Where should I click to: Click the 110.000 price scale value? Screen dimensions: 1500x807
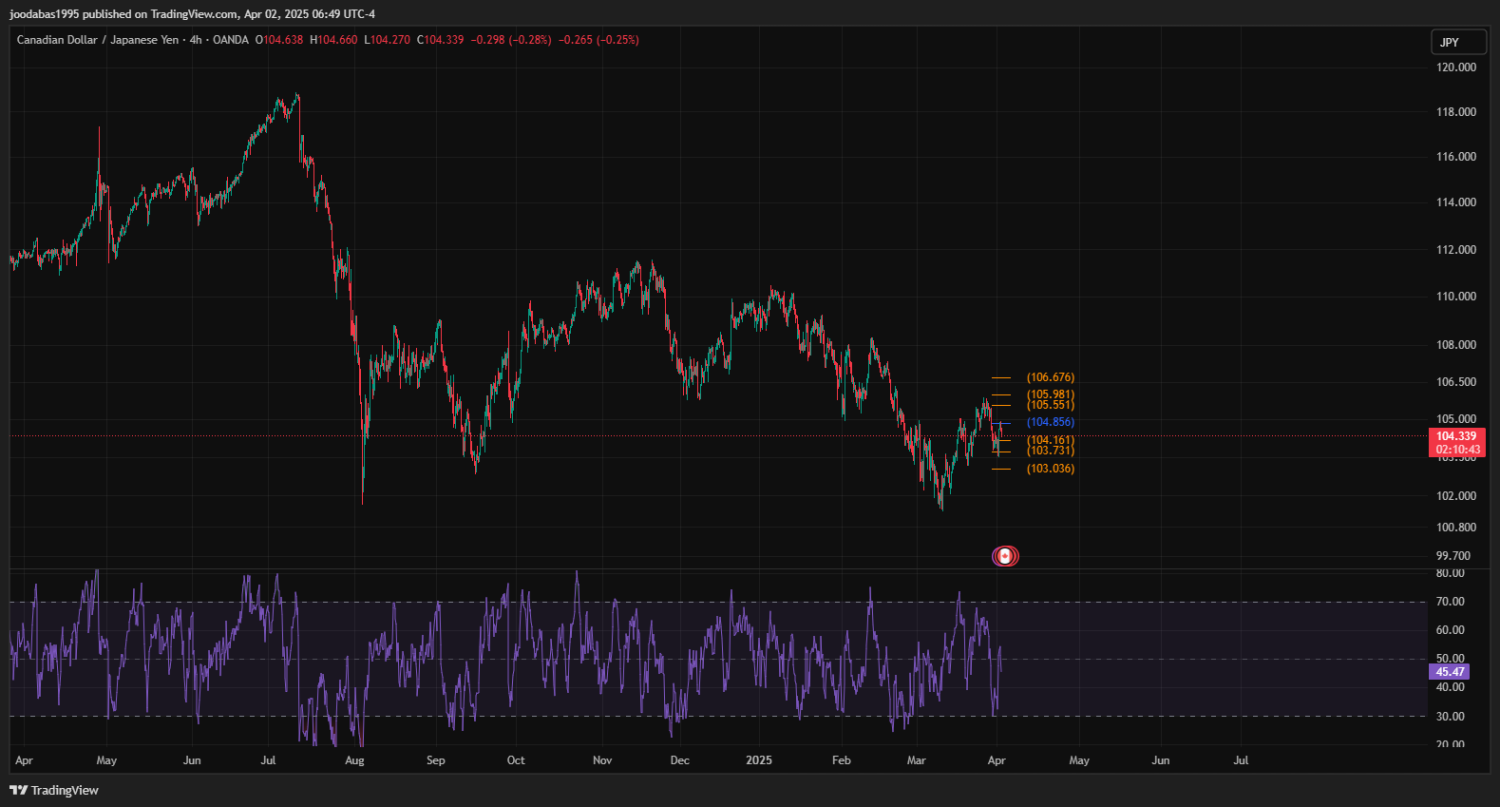pos(1455,297)
